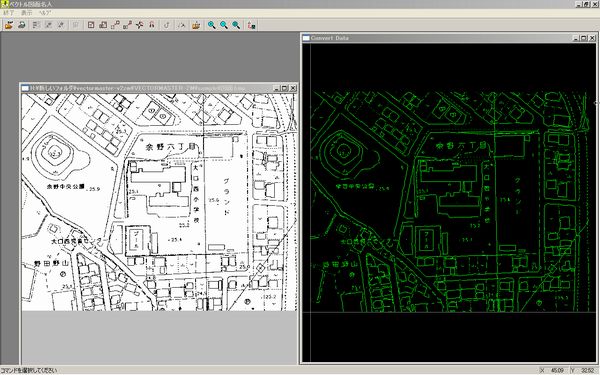Click inside the black-and-white raster map image
Screen dimensions: 600x375
tap(159, 202)
